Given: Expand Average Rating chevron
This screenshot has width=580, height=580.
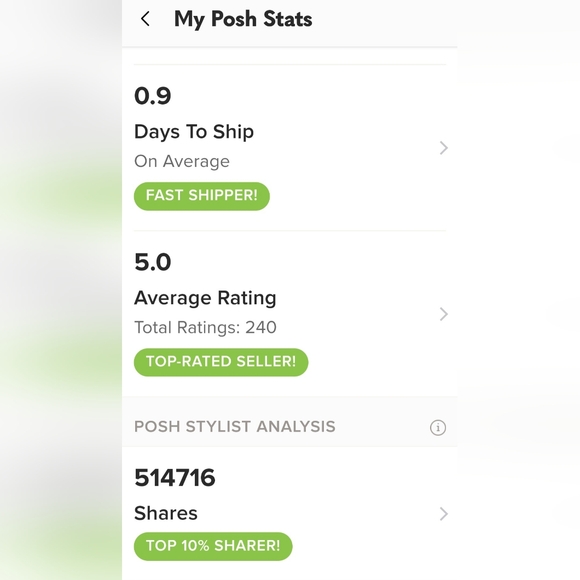Looking at the screenshot, I should 444,314.
